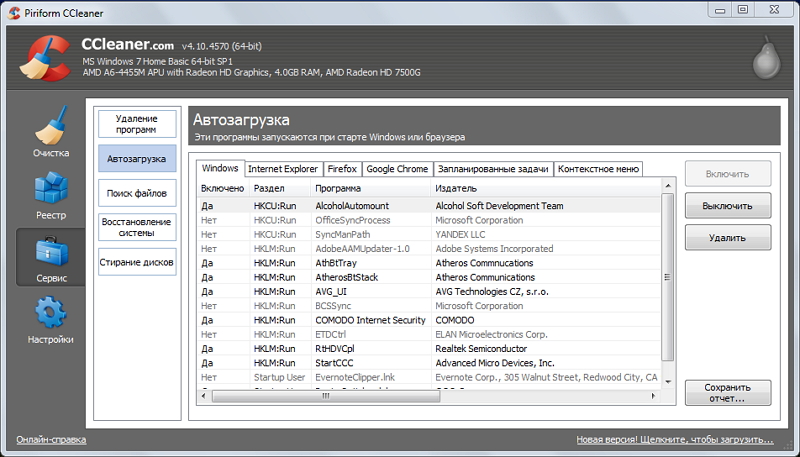The width and height of the screenshot is (800, 457).
Task: Open the Удаление программ page
Action: pyautogui.click(x=136, y=125)
